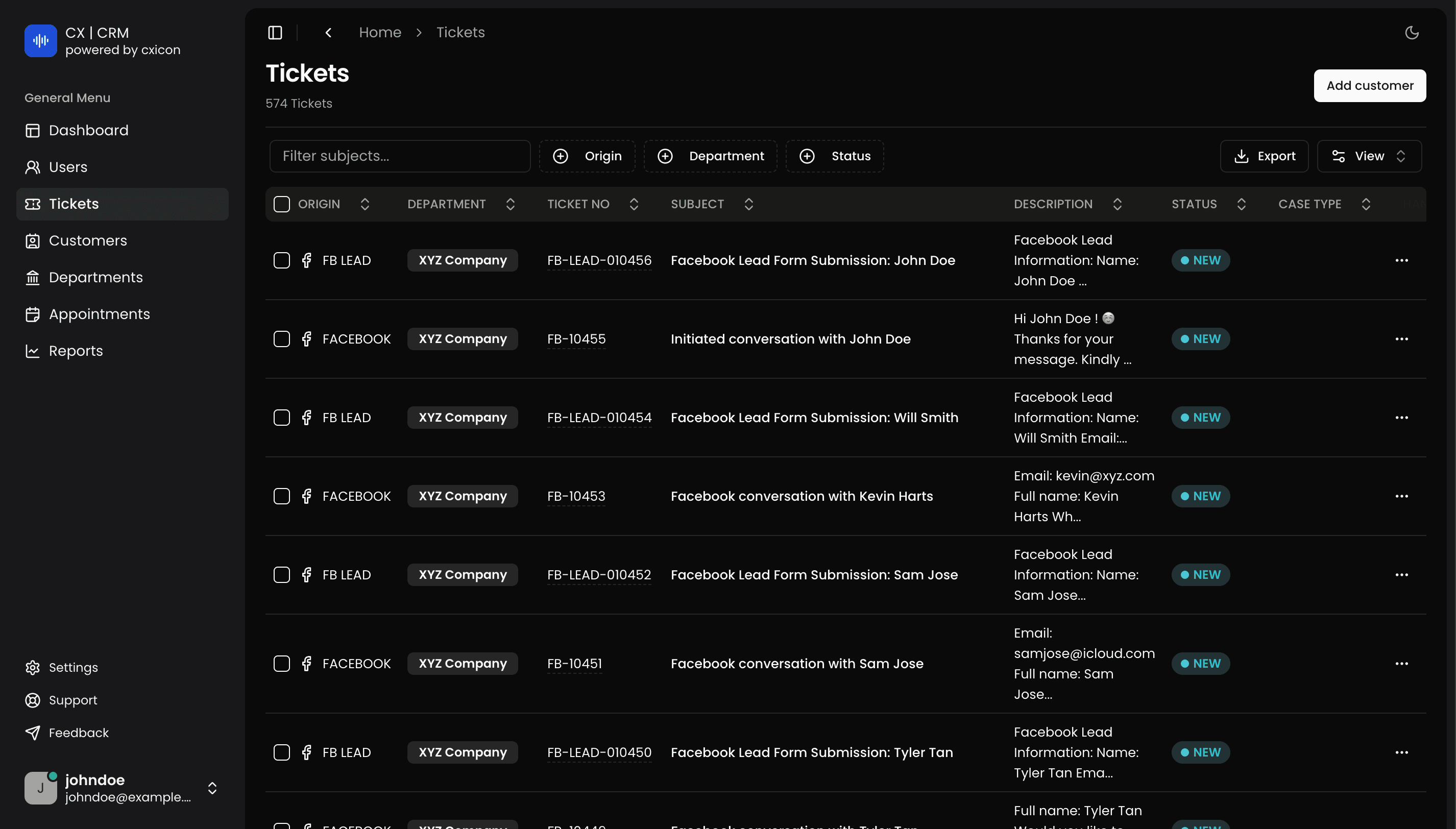Switch theme with the moon icon
Image resolution: width=1456 pixels, height=829 pixels.
click(1412, 33)
